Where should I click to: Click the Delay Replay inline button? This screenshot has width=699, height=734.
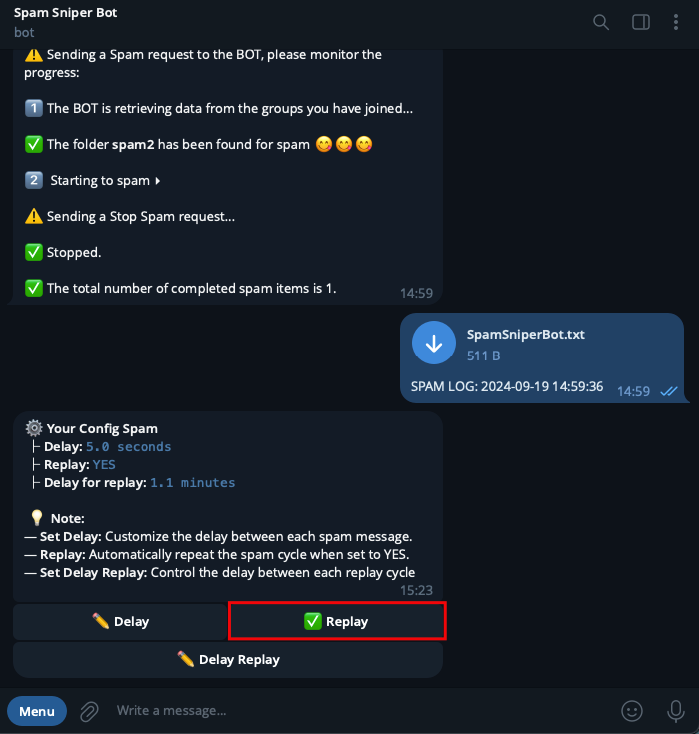228,660
